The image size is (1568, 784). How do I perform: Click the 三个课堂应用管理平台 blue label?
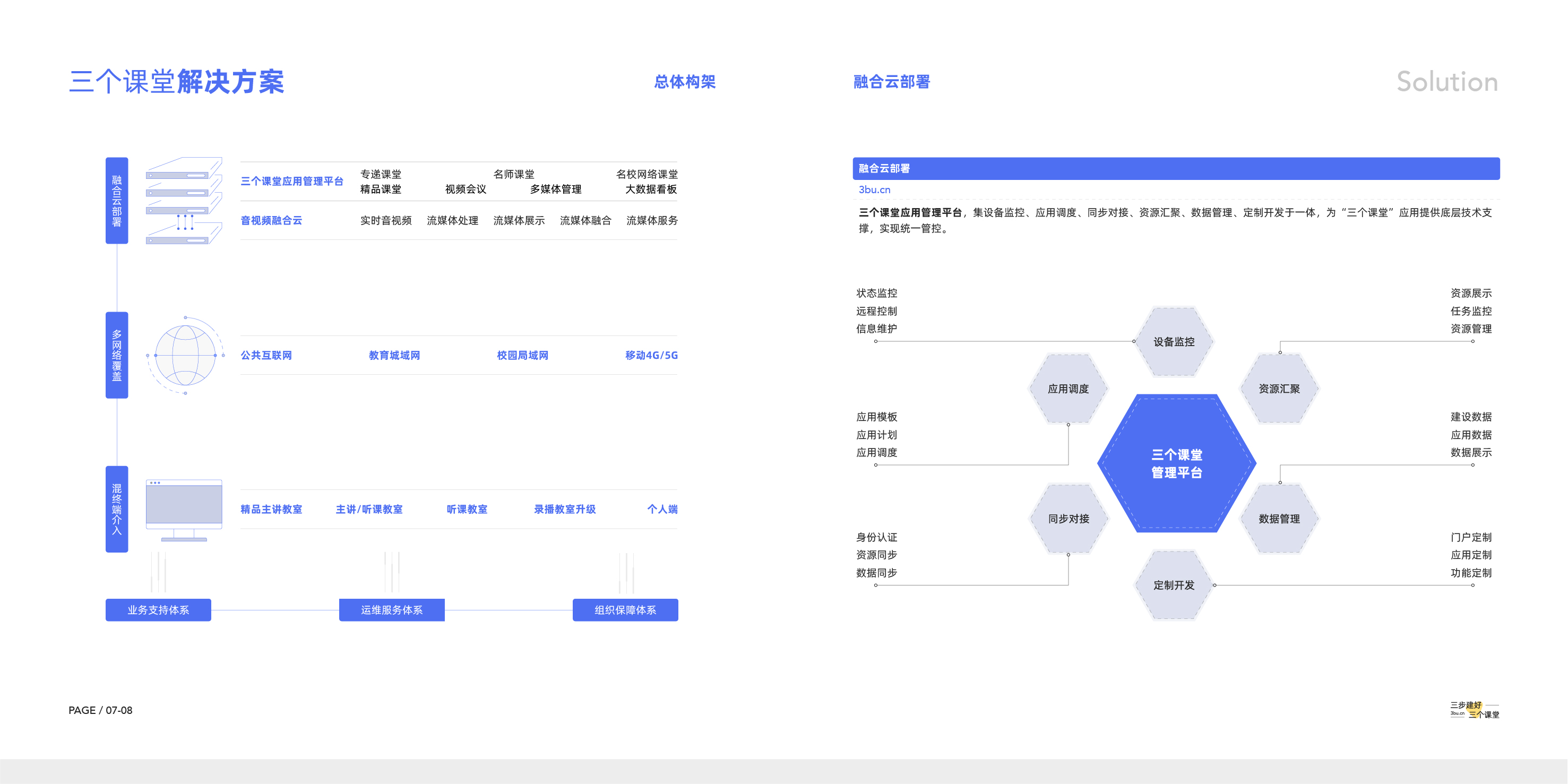point(291,182)
